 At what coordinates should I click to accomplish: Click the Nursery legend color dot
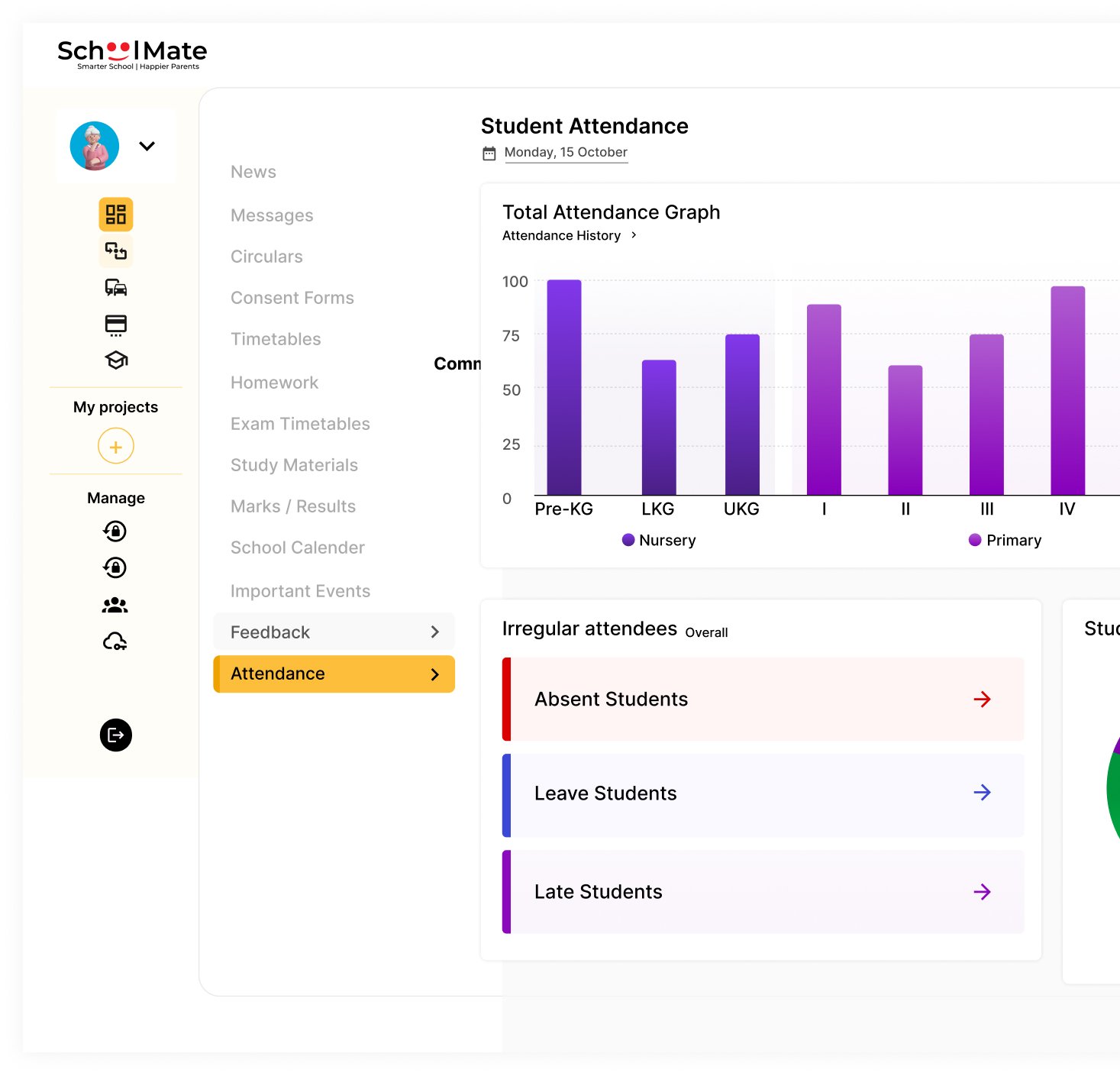point(628,540)
